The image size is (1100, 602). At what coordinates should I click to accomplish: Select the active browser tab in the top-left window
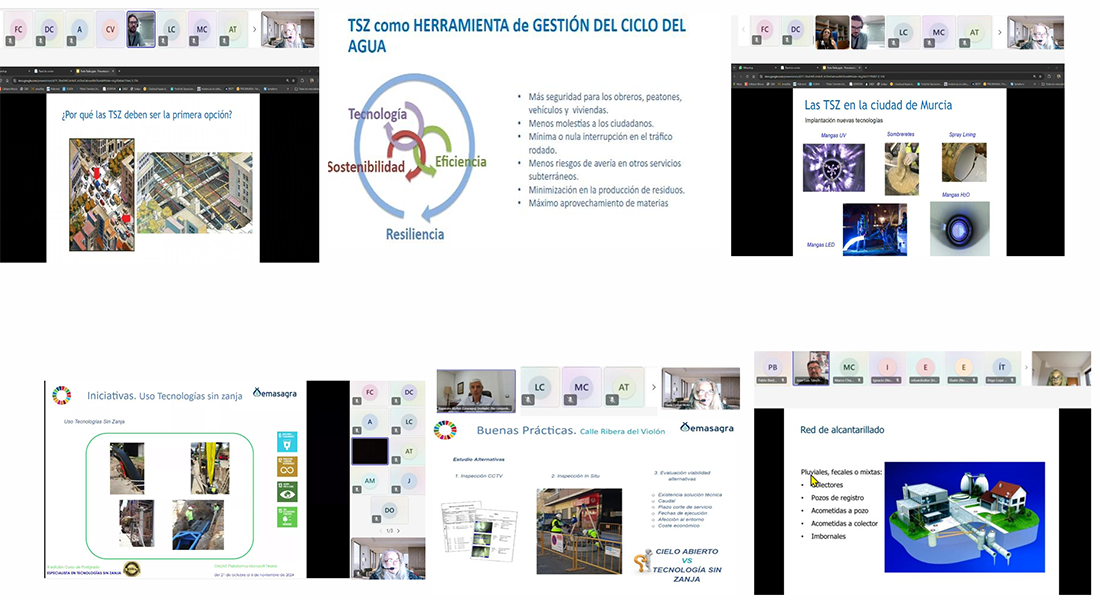pos(94,70)
